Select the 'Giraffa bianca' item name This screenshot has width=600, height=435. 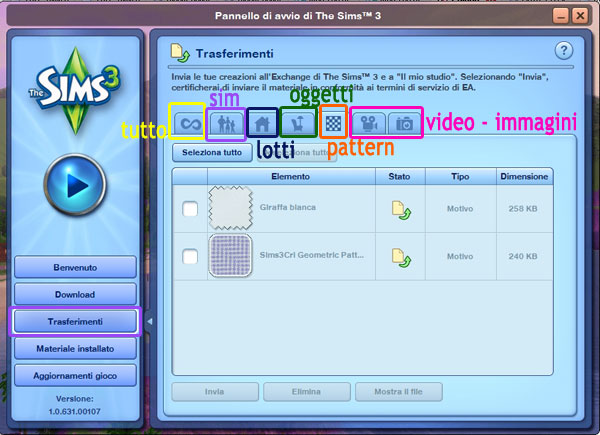pos(288,207)
